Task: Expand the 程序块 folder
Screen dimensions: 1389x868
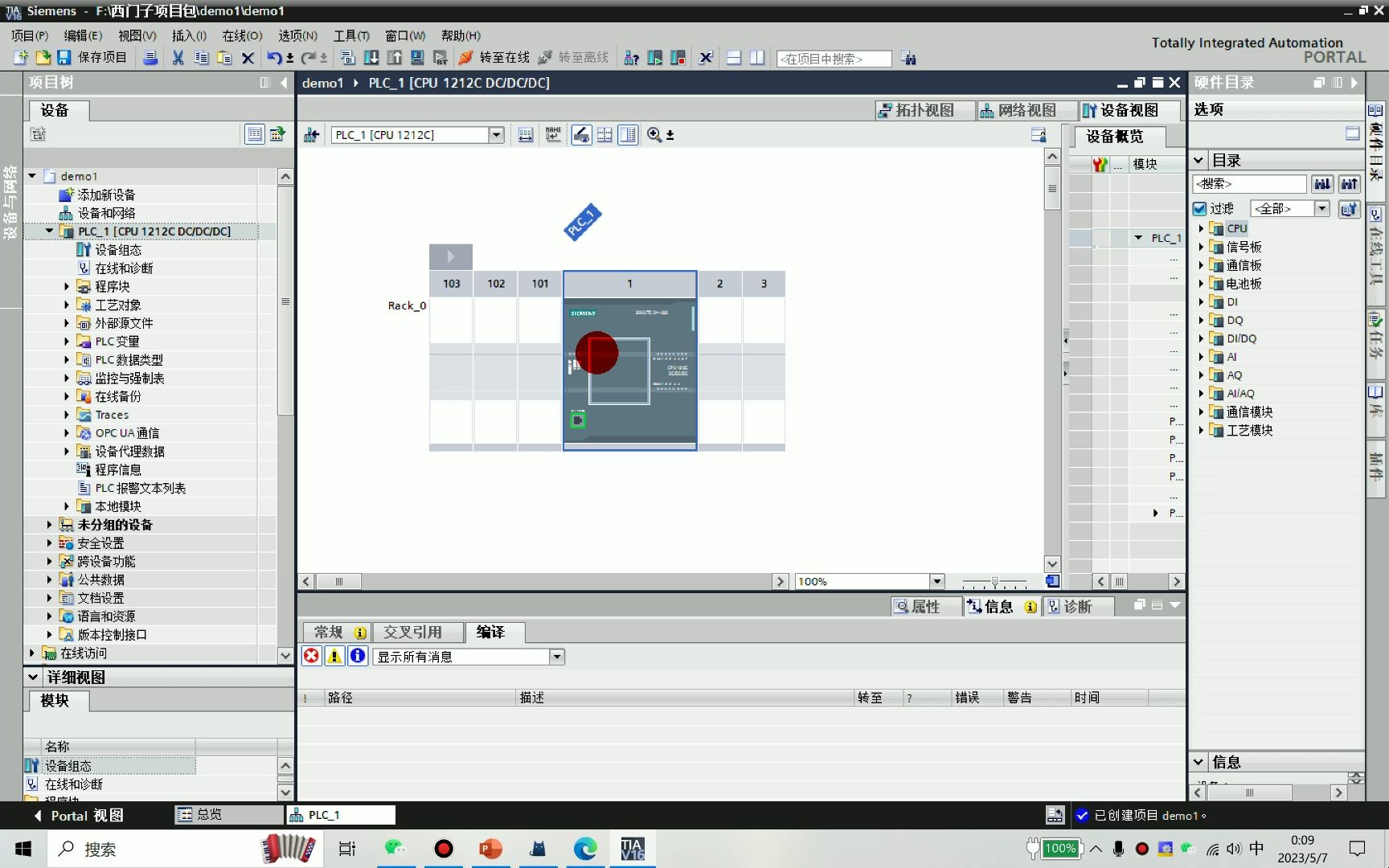Action: pyautogui.click(x=67, y=287)
